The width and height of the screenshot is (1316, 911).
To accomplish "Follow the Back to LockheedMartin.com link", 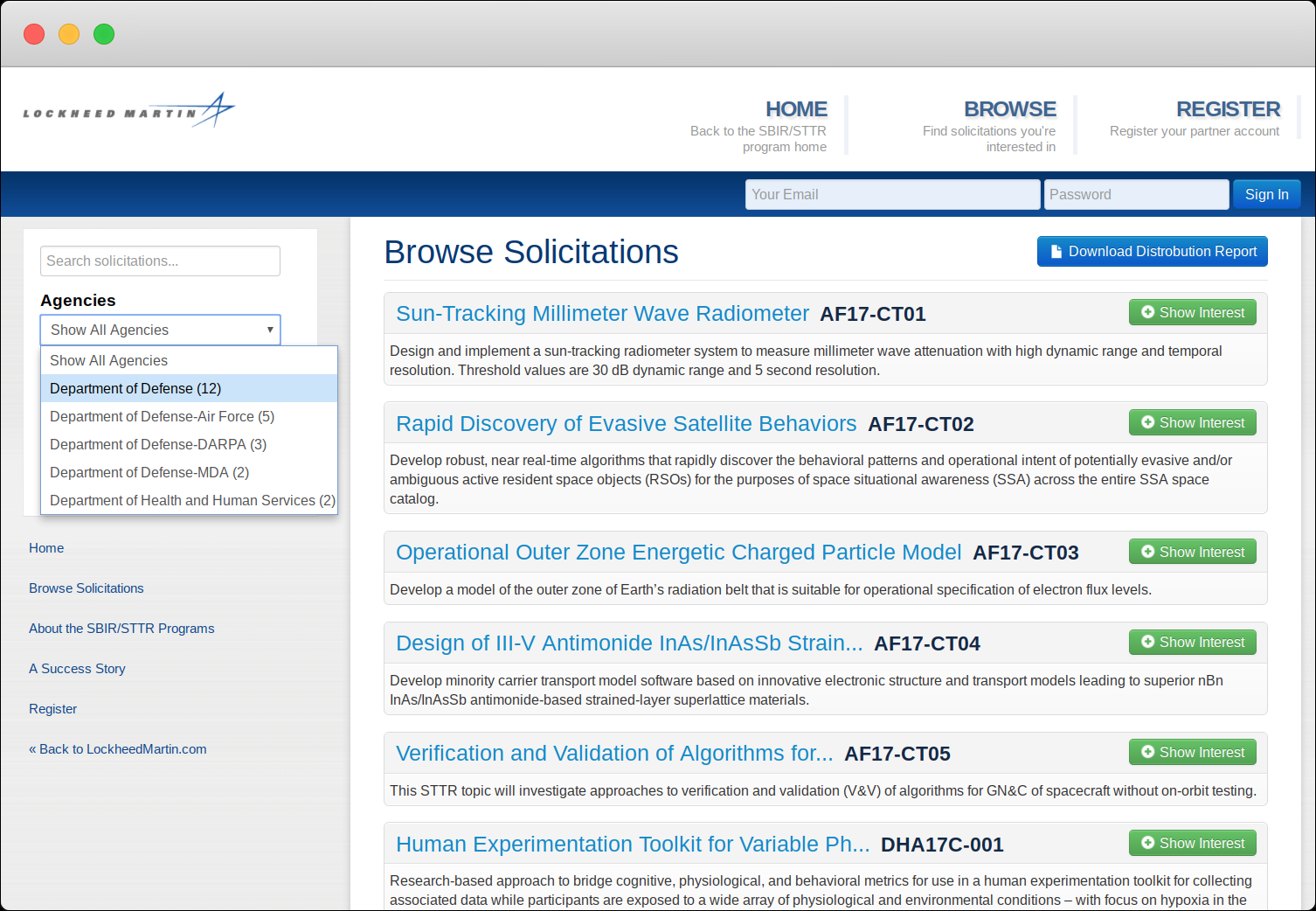I will [117, 749].
